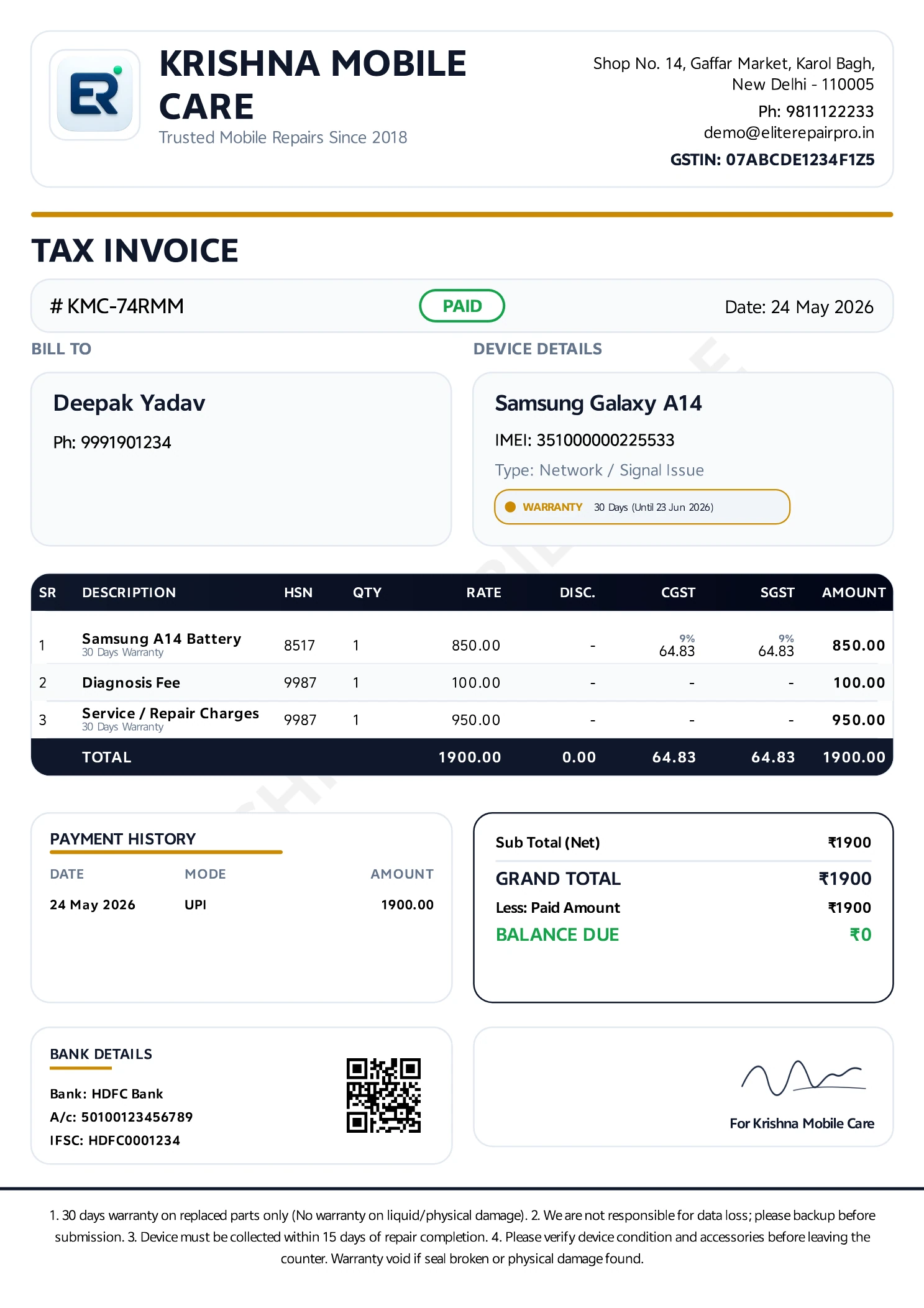
Task: Click the DISC. column header
Action: click(x=577, y=593)
